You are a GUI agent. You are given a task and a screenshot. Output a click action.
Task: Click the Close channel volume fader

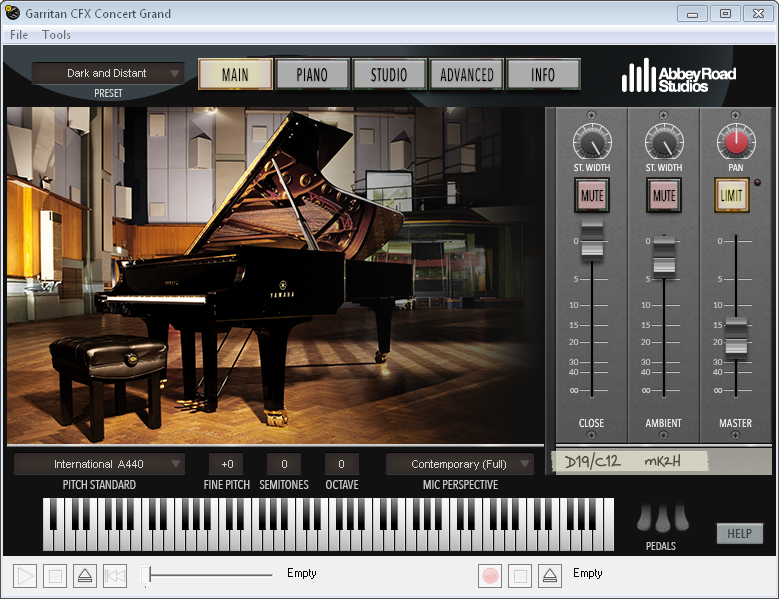592,241
